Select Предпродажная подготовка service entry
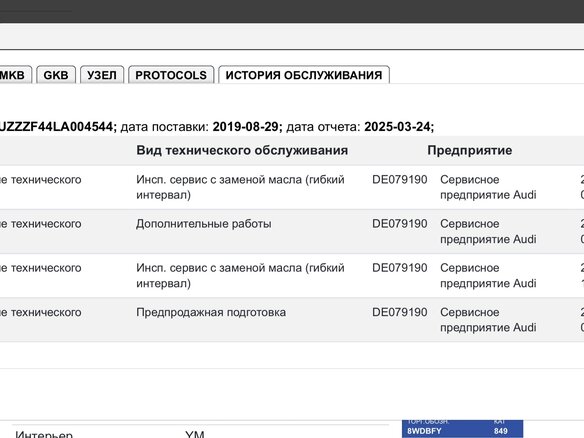 pyautogui.click(x=211, y=312)
